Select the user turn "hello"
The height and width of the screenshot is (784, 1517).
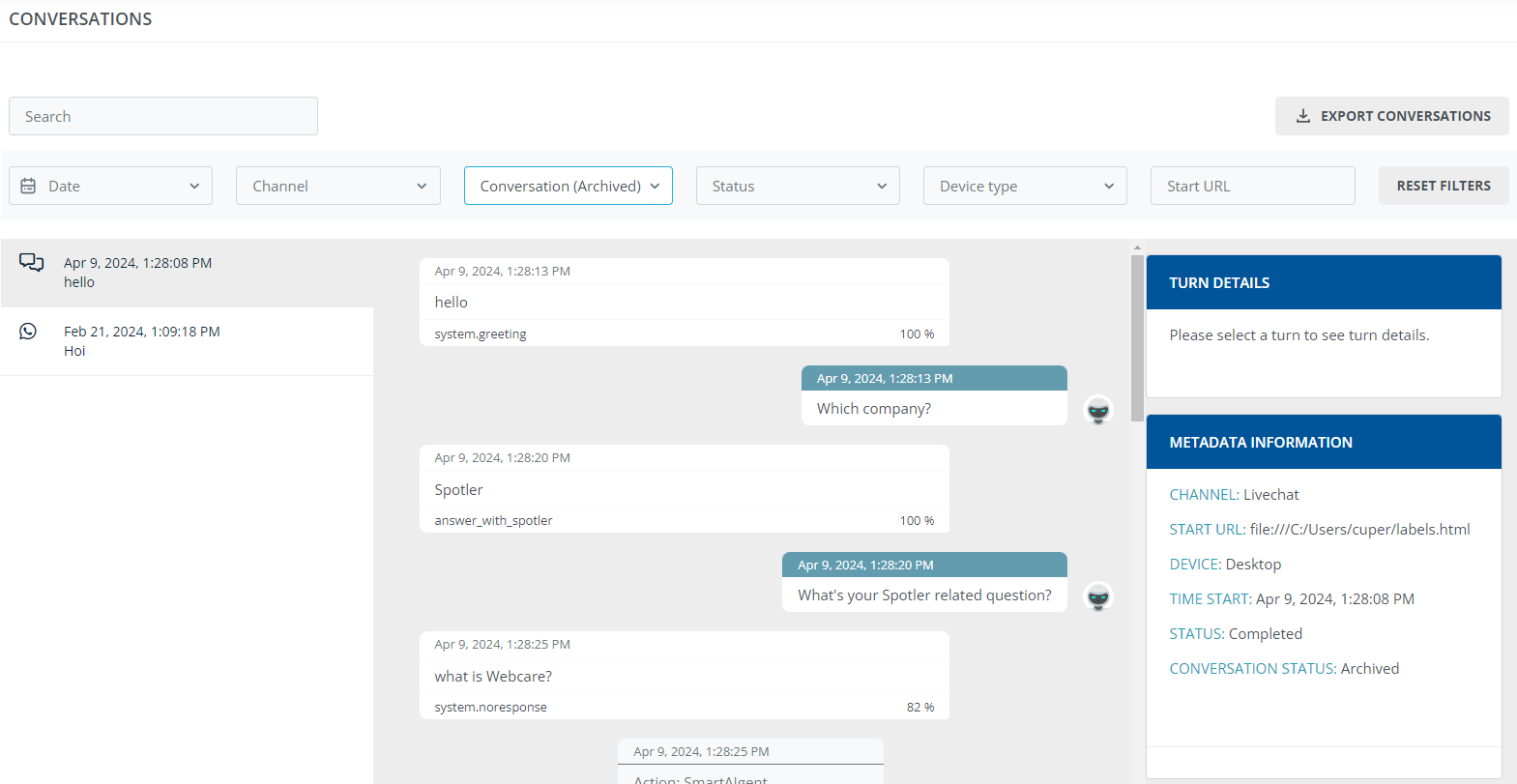coord(685,302)
